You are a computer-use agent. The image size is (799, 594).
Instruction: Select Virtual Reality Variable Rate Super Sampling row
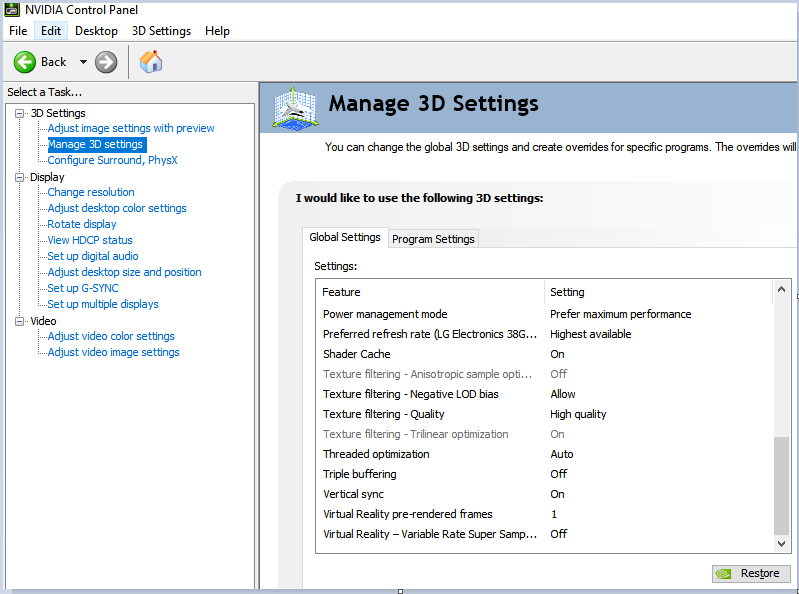(x=544, y=534)
